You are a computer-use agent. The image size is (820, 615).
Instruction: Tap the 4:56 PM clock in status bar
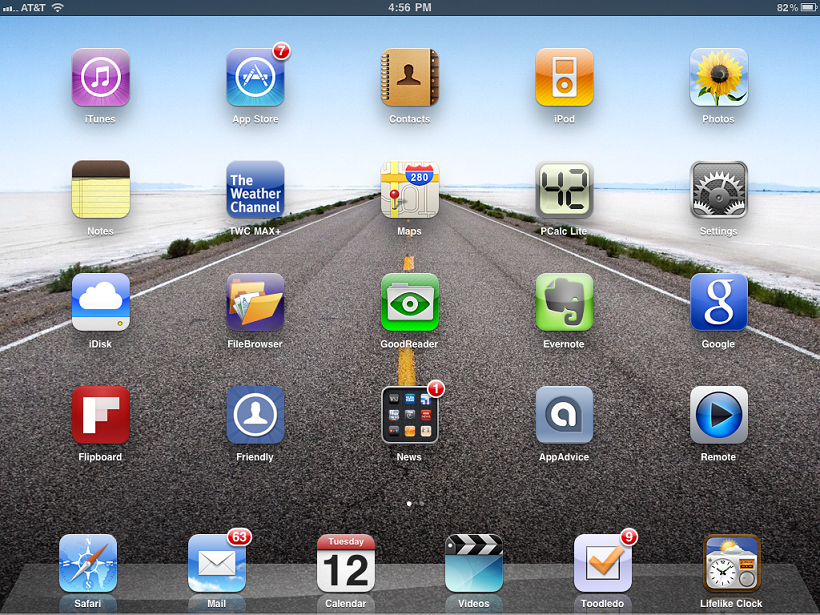coord(409,7)
